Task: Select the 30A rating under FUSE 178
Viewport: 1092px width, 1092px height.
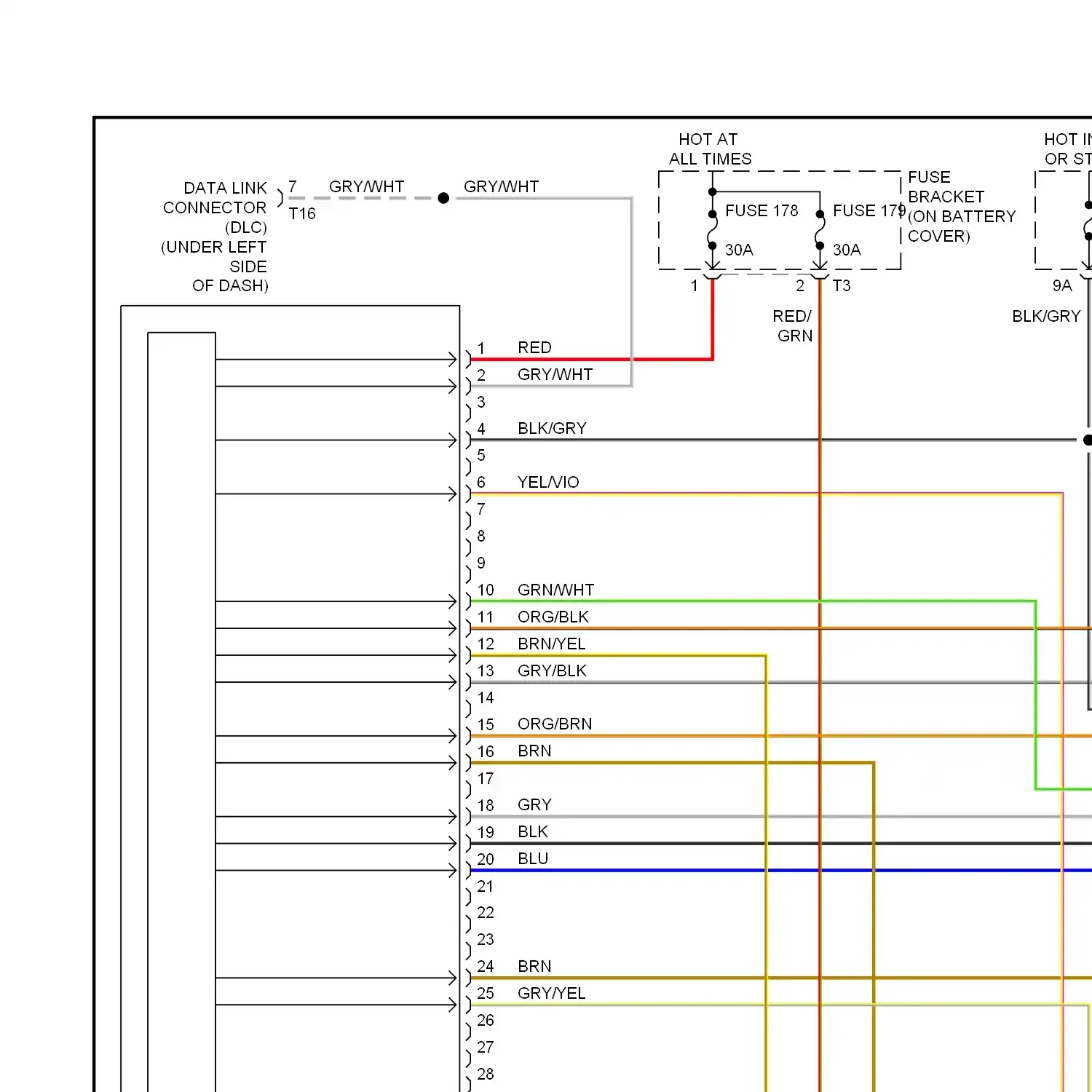Action: coord(739,250)
